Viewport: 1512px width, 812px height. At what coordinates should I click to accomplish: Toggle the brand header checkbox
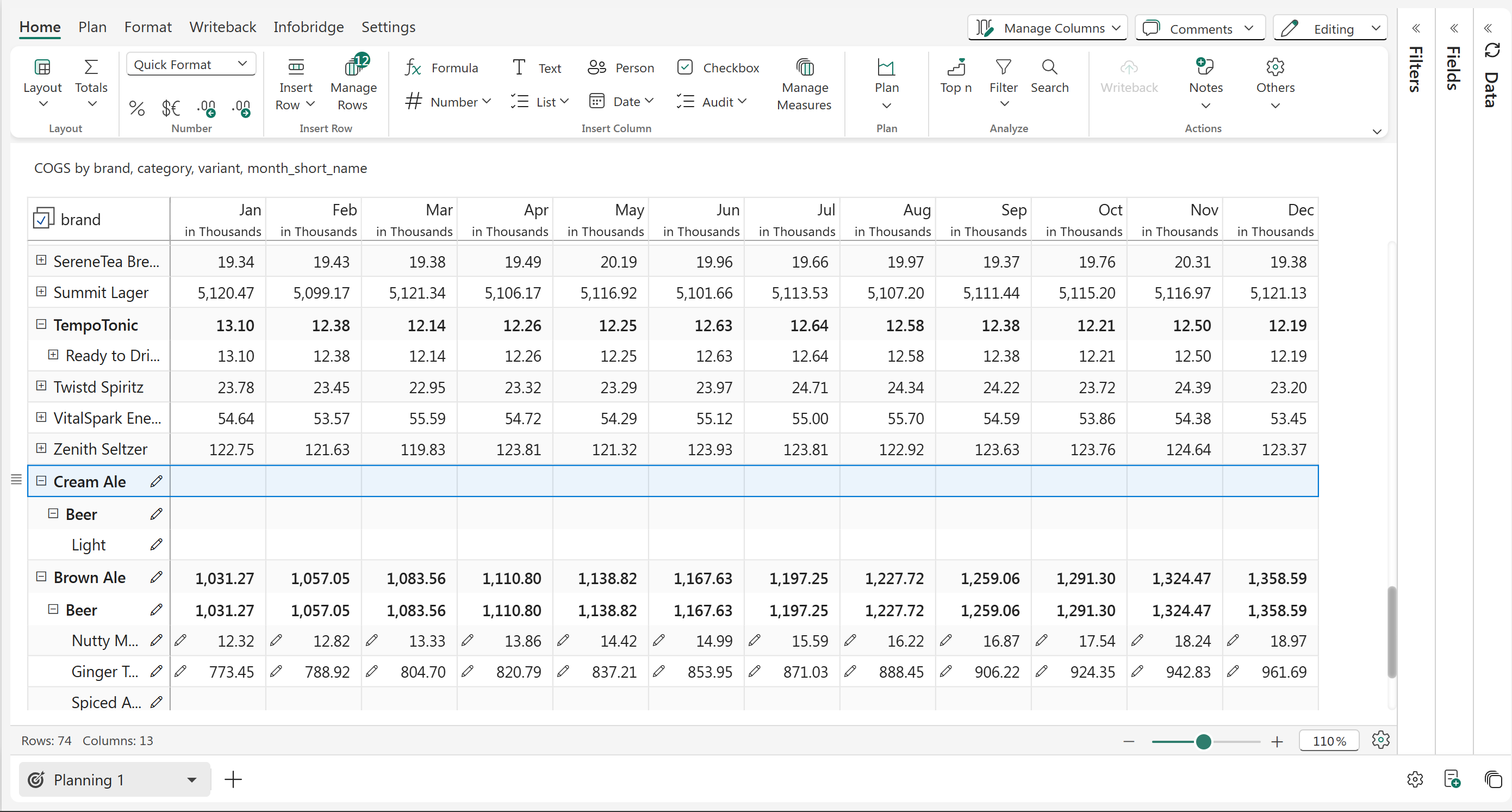click(x=43, y=219)
